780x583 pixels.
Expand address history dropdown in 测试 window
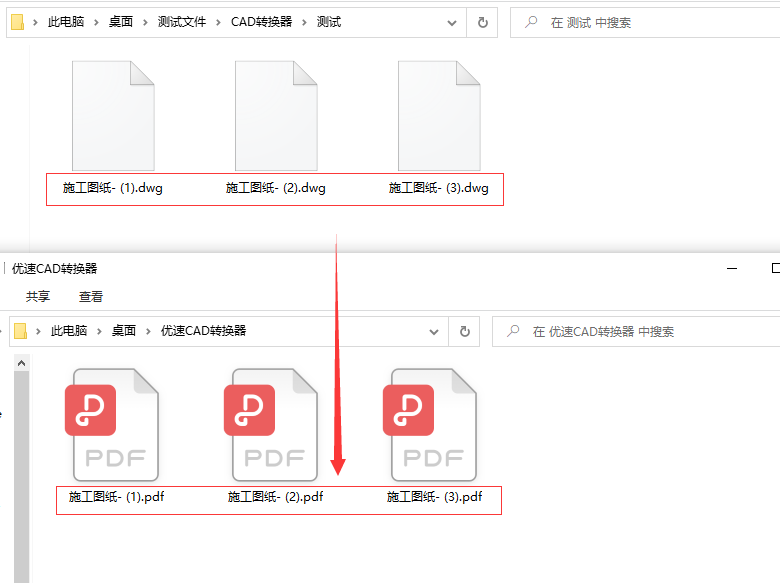coord(452,23)
